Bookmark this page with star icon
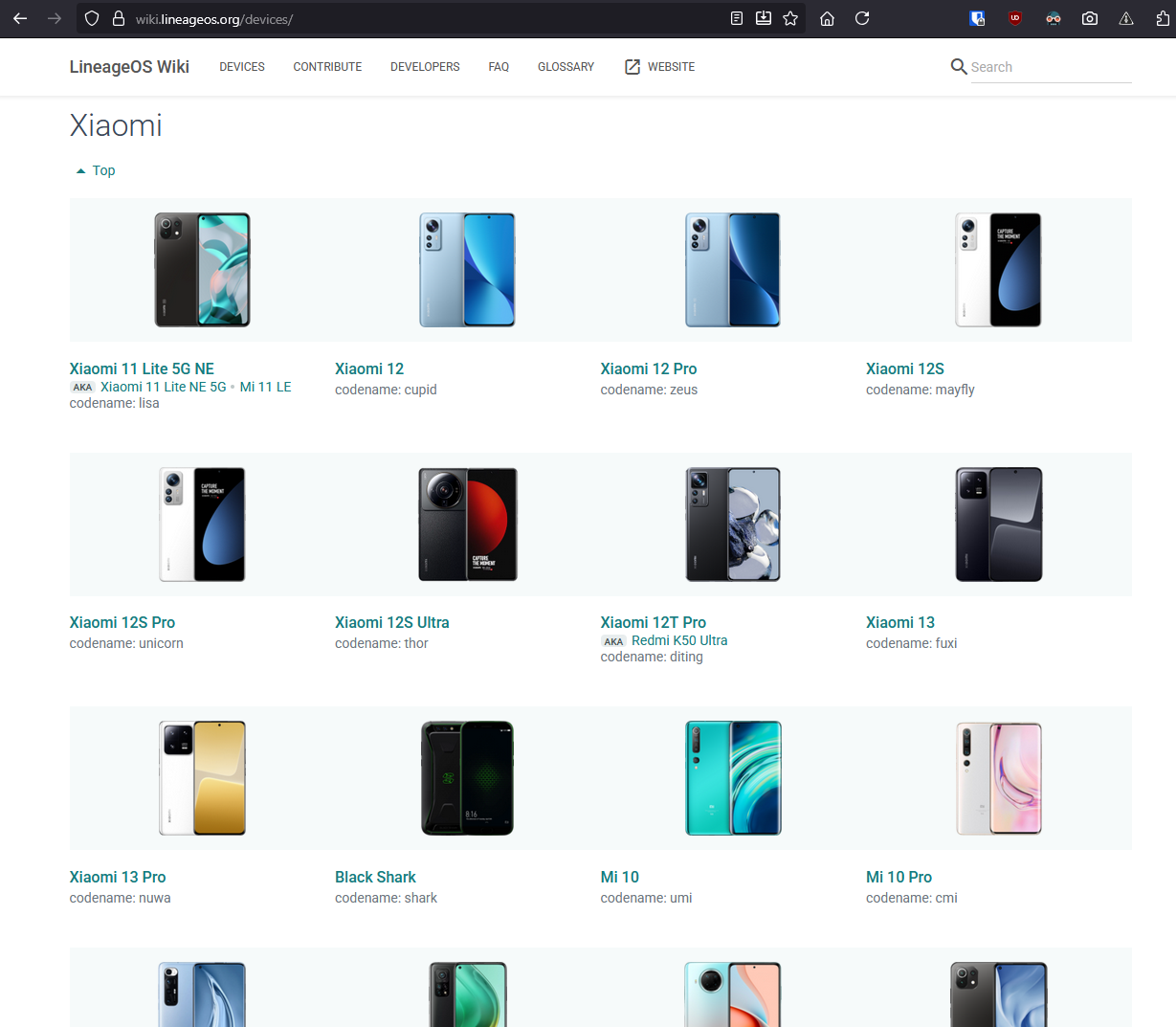This screenshot has width=1176, height=1027. (x=790, y=18)
